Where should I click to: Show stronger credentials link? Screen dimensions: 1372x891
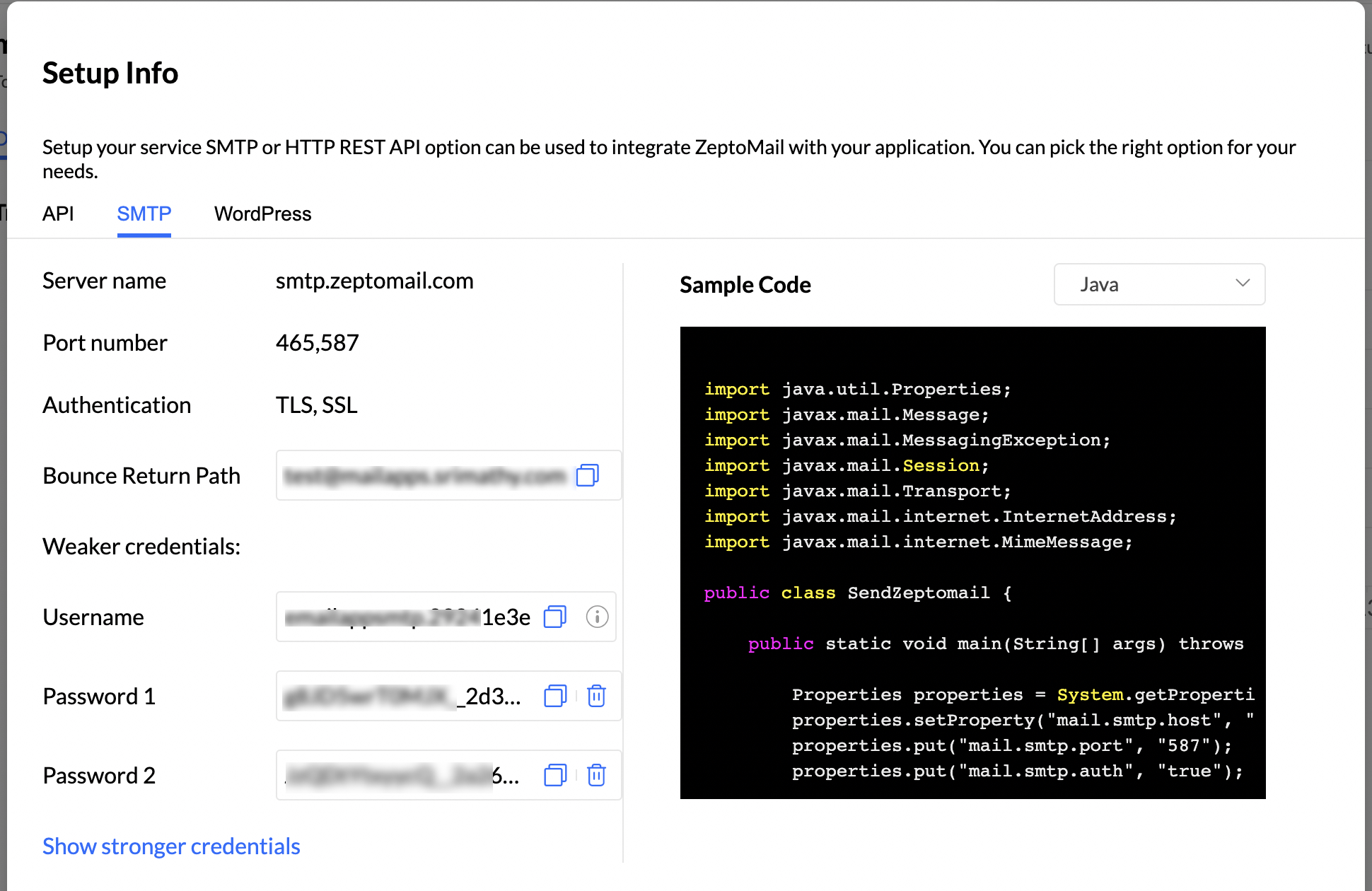[x=171, y=846]
